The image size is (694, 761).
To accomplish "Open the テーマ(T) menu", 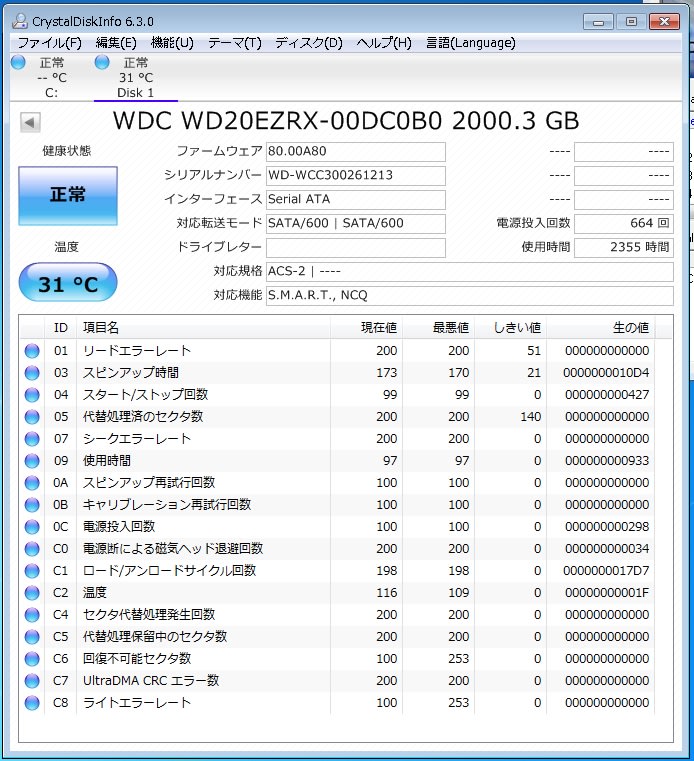I will [x=234, y=43].
